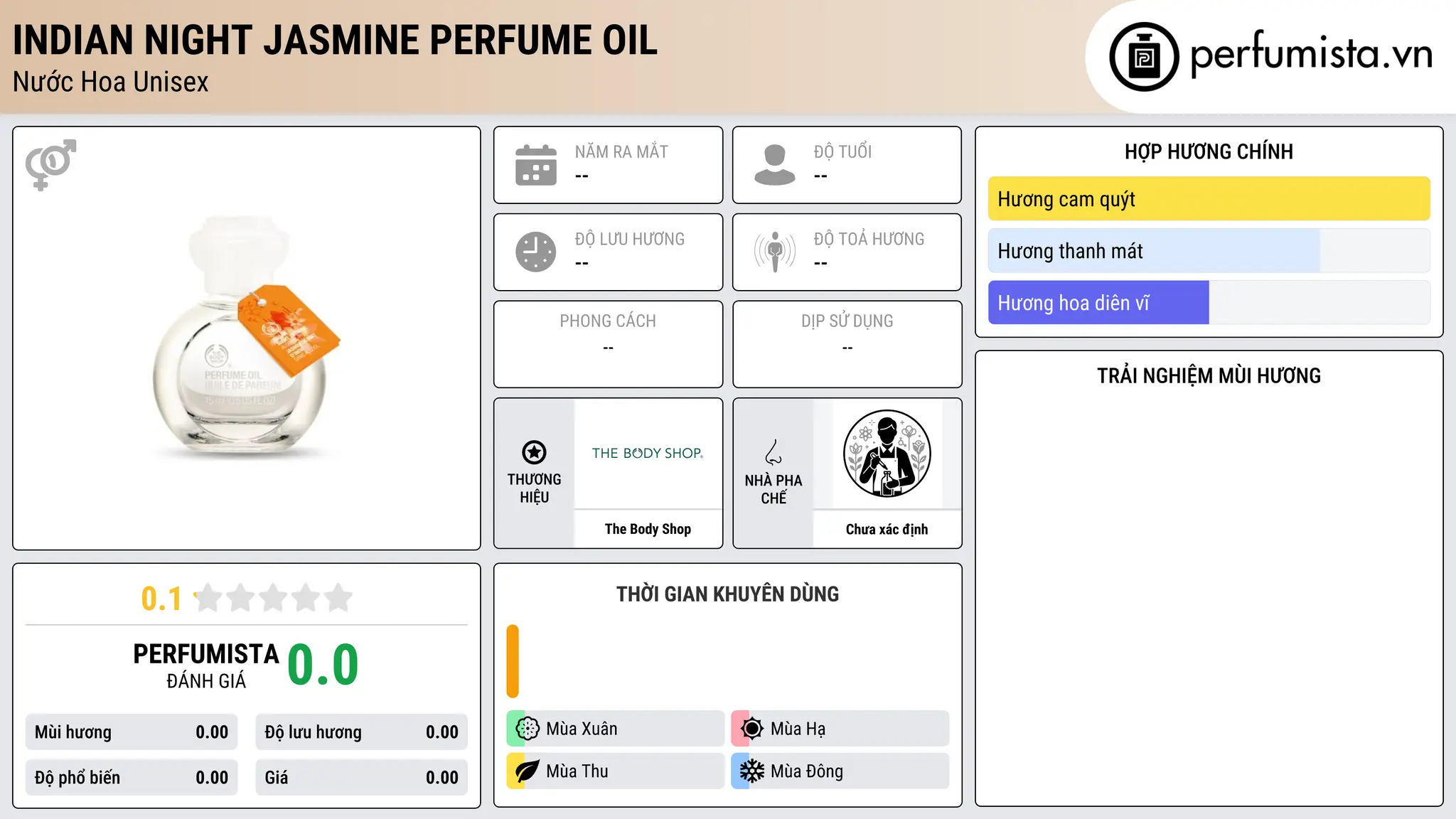Screen dimensions: 1456x819
Task: Click the unisex gender symbol icon
Action: 50,164
